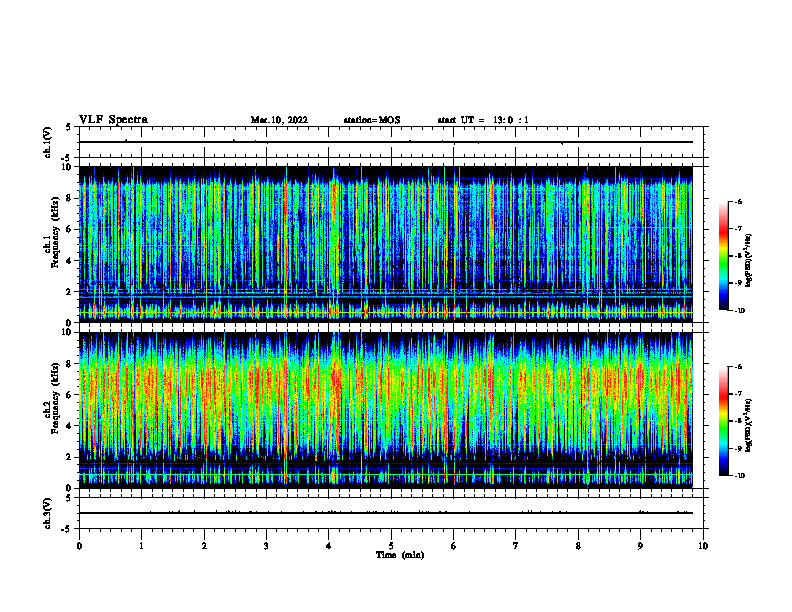
Task: Click the ch.3 voltage waveform trace
Action: tap(385, 513)
